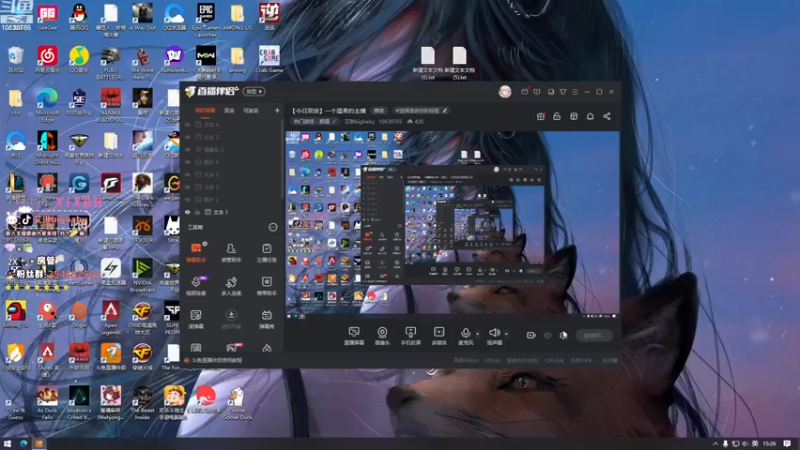Open the 视频连麦 microphone tool
800x450 pixels.
point(196,286)
